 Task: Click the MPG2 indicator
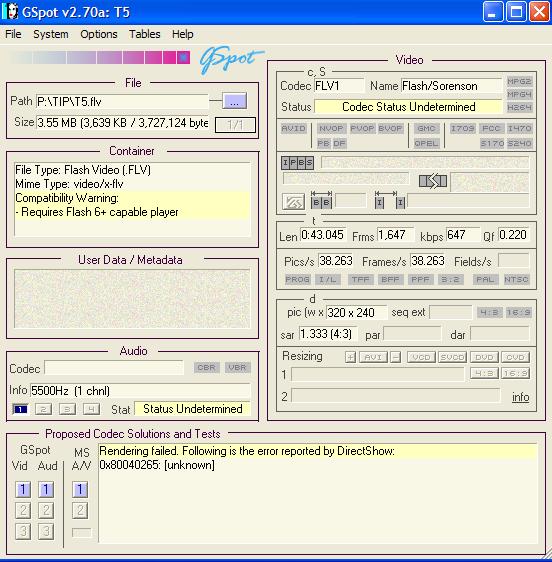point(519,81)
